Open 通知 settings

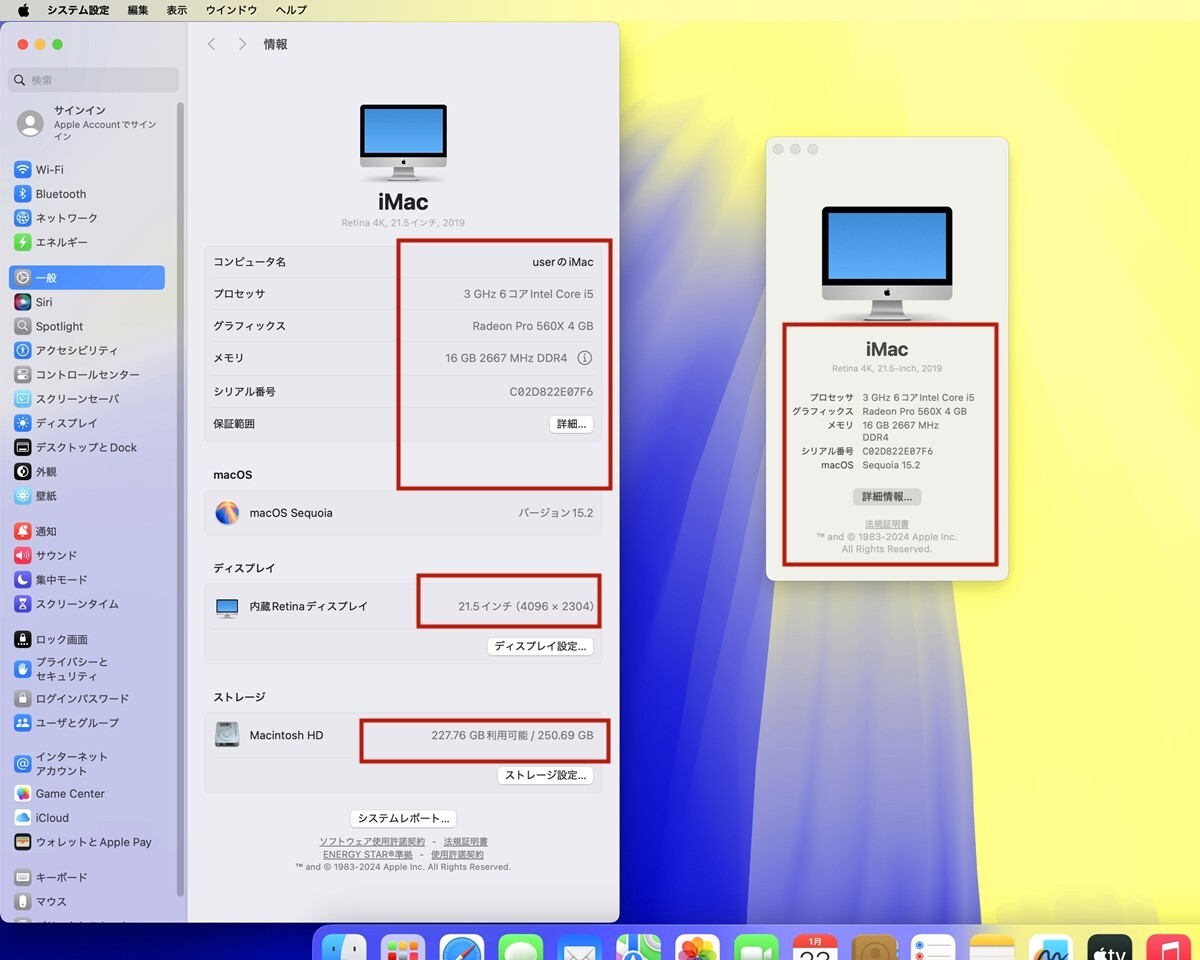pos(87,531)
